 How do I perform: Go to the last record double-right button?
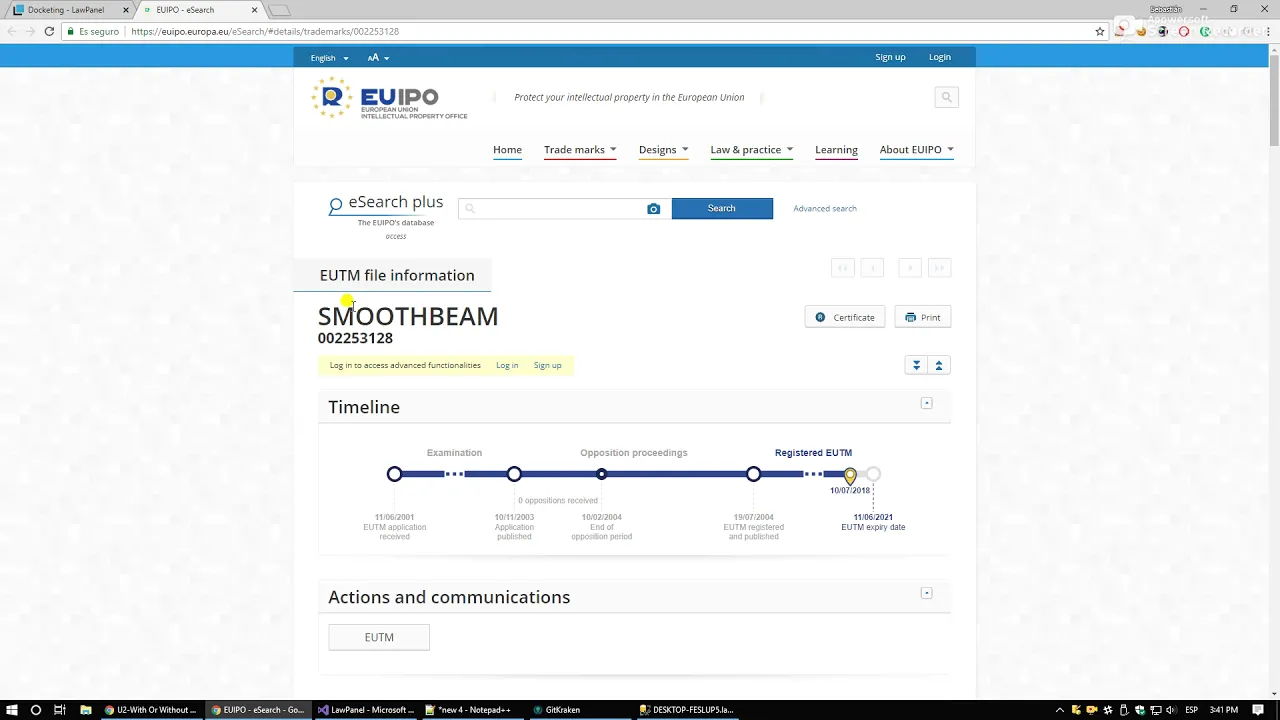939,268
